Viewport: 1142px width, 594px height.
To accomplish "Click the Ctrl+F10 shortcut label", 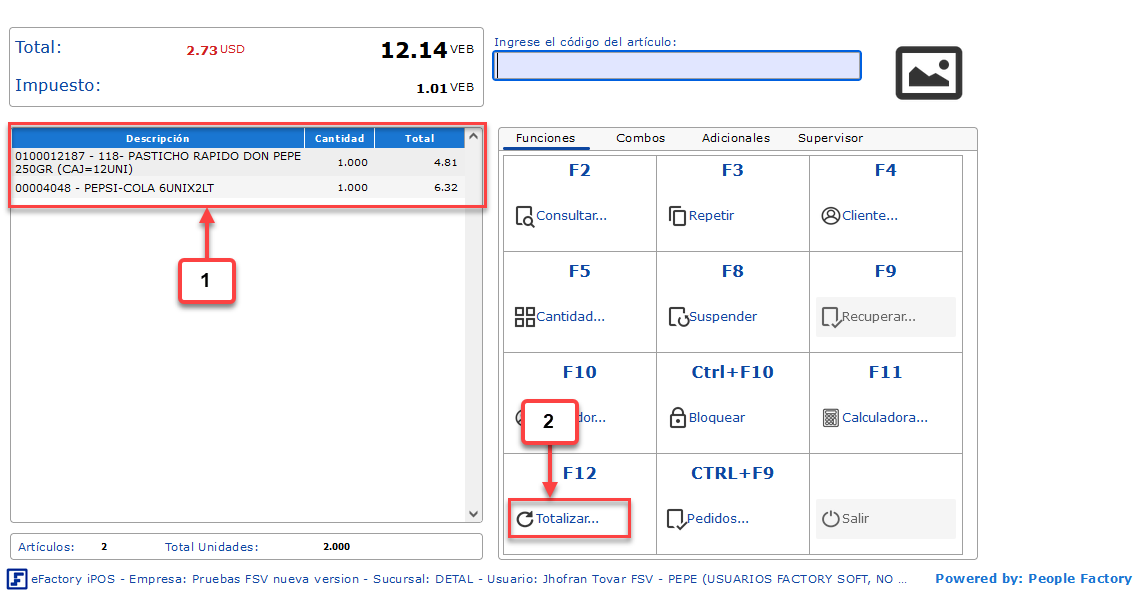I will point(733,372).
